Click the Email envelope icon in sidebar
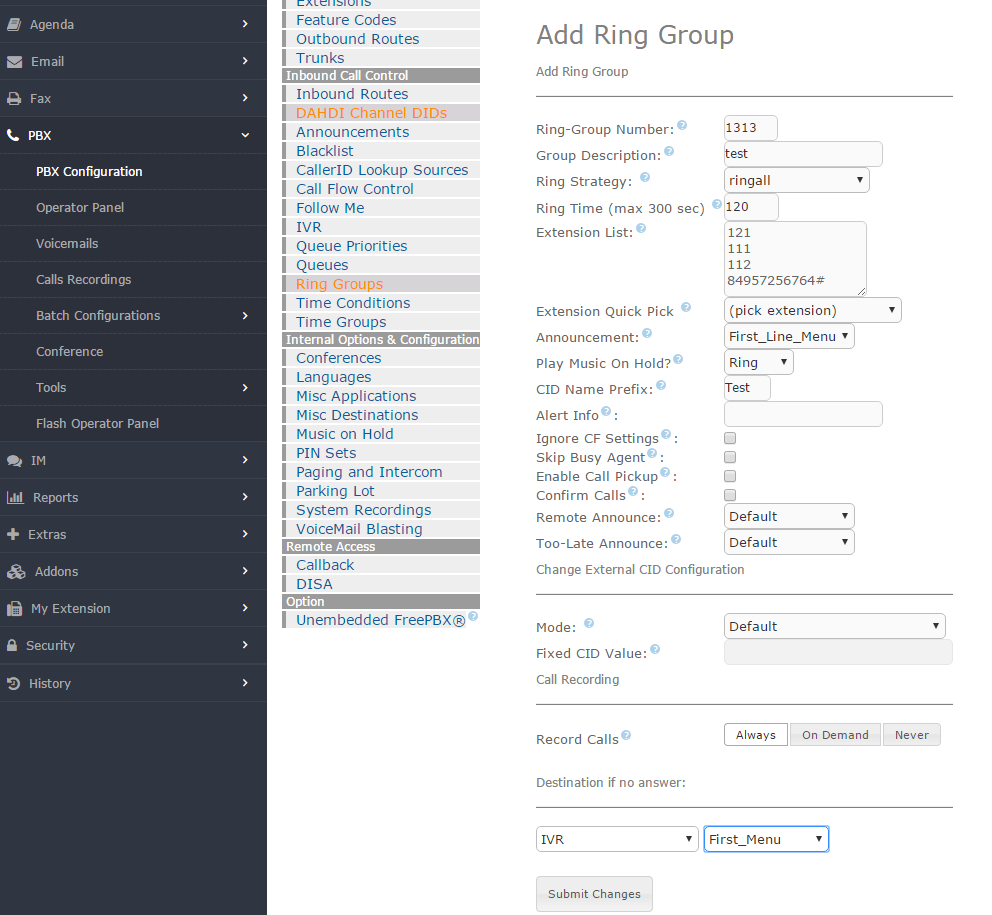This screenshot has width=992, height=915. tap(14, 62)
